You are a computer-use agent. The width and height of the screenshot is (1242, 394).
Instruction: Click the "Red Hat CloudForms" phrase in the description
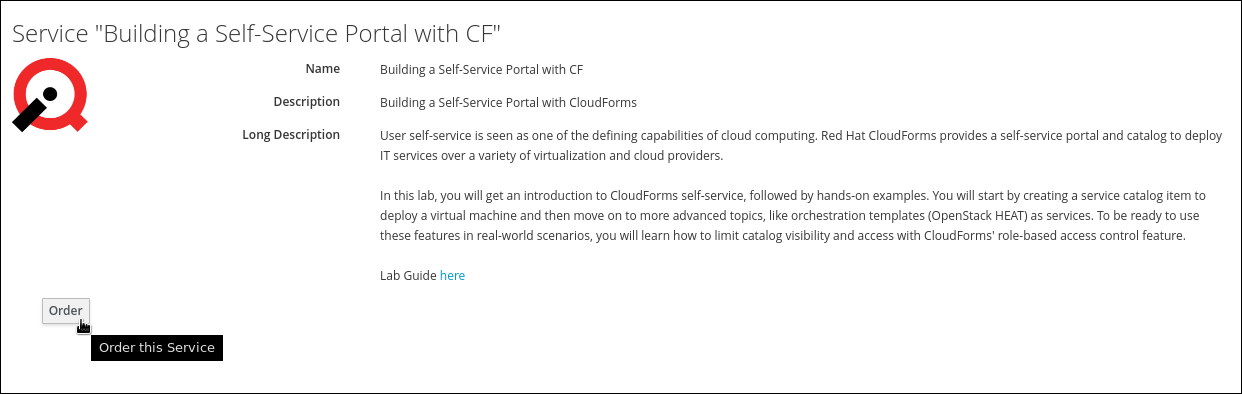(x=880, y=136)
